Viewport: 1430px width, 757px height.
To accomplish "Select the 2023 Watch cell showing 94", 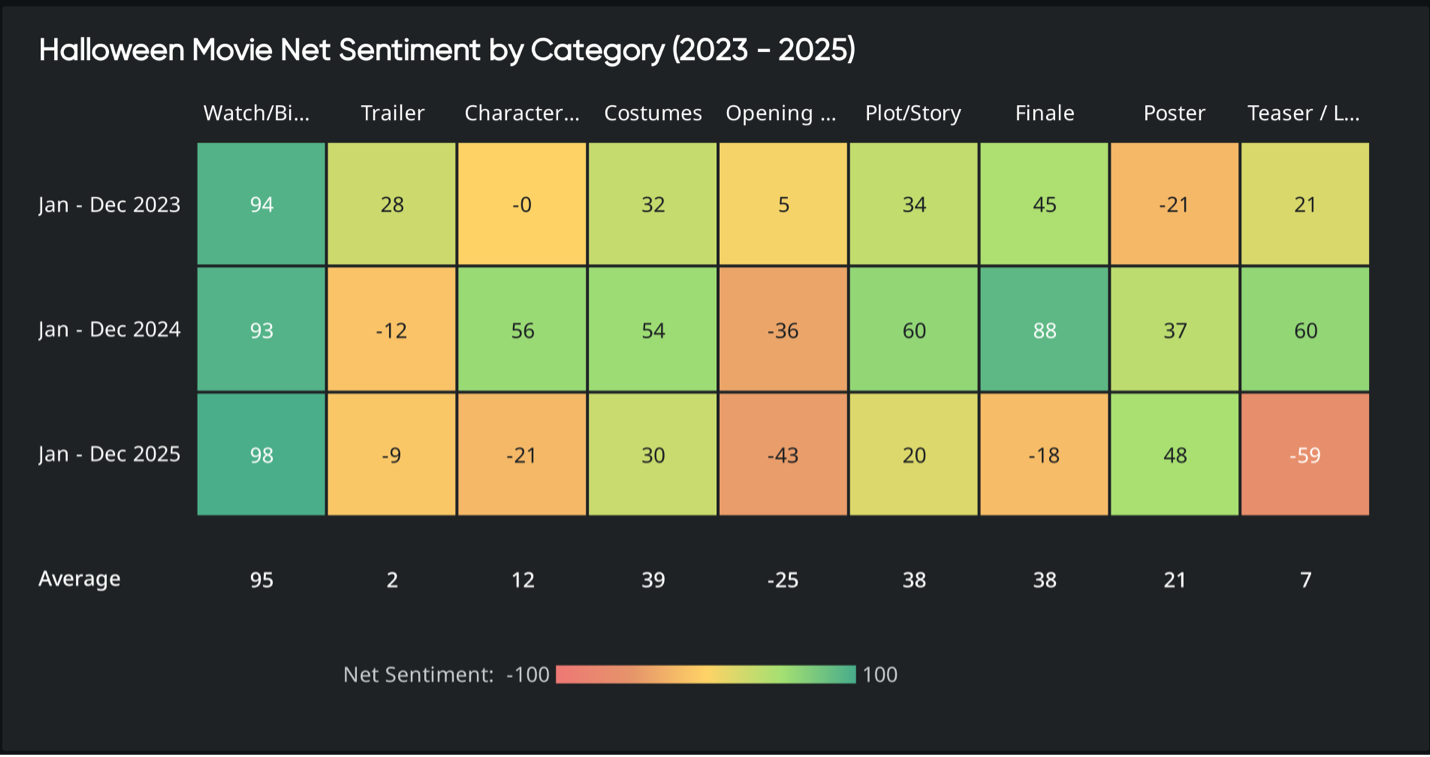I will coord(261,205).
